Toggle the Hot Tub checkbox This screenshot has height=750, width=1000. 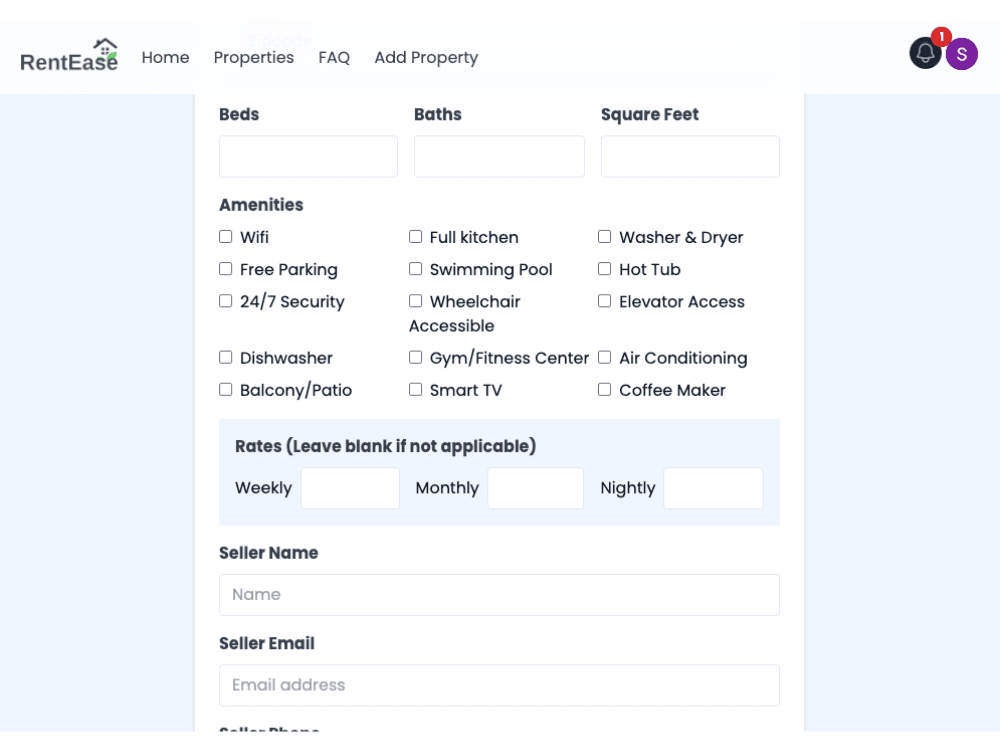[604, 268]
